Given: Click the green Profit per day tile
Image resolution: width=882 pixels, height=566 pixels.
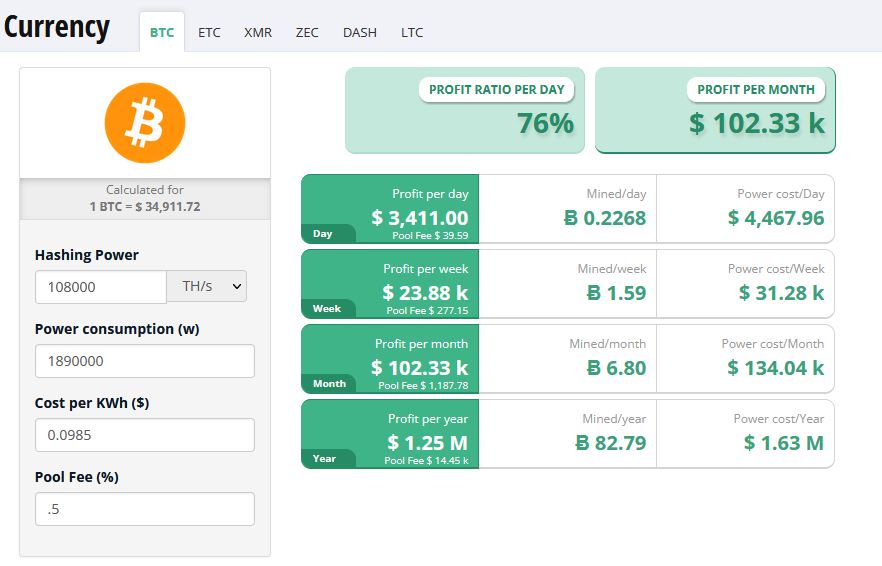Looking at the screenshot, I should 390,209.
